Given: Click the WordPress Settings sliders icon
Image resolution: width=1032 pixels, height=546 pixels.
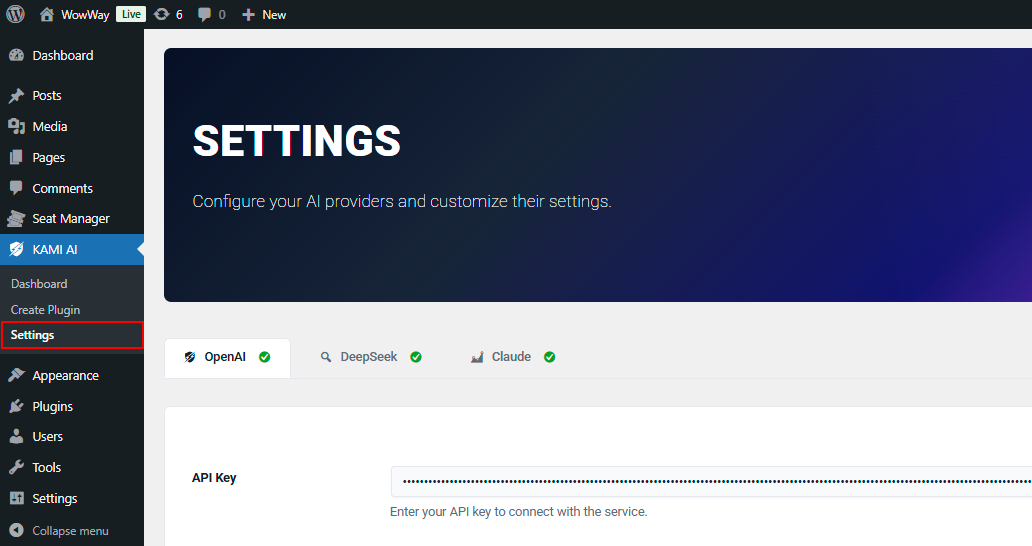Looking at the screenshot, I should [x=16, y=498].
